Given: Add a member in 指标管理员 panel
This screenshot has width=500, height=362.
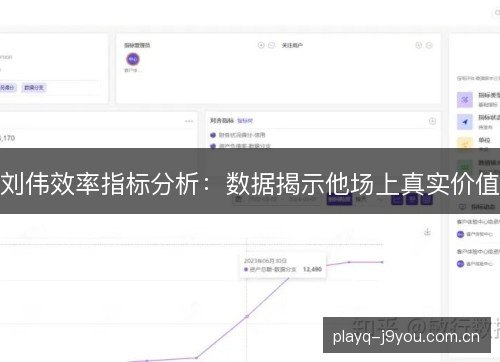Looking at the screenshot, I should click(261, 45).
